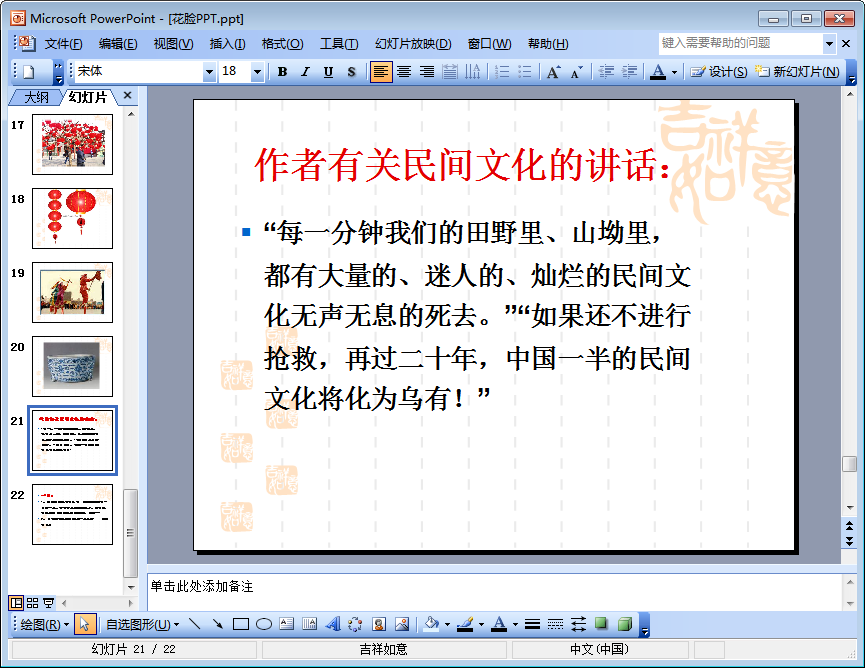Increase font size with the larger A icon
Screen dimensions: 865x668
(x=553, y=72)
